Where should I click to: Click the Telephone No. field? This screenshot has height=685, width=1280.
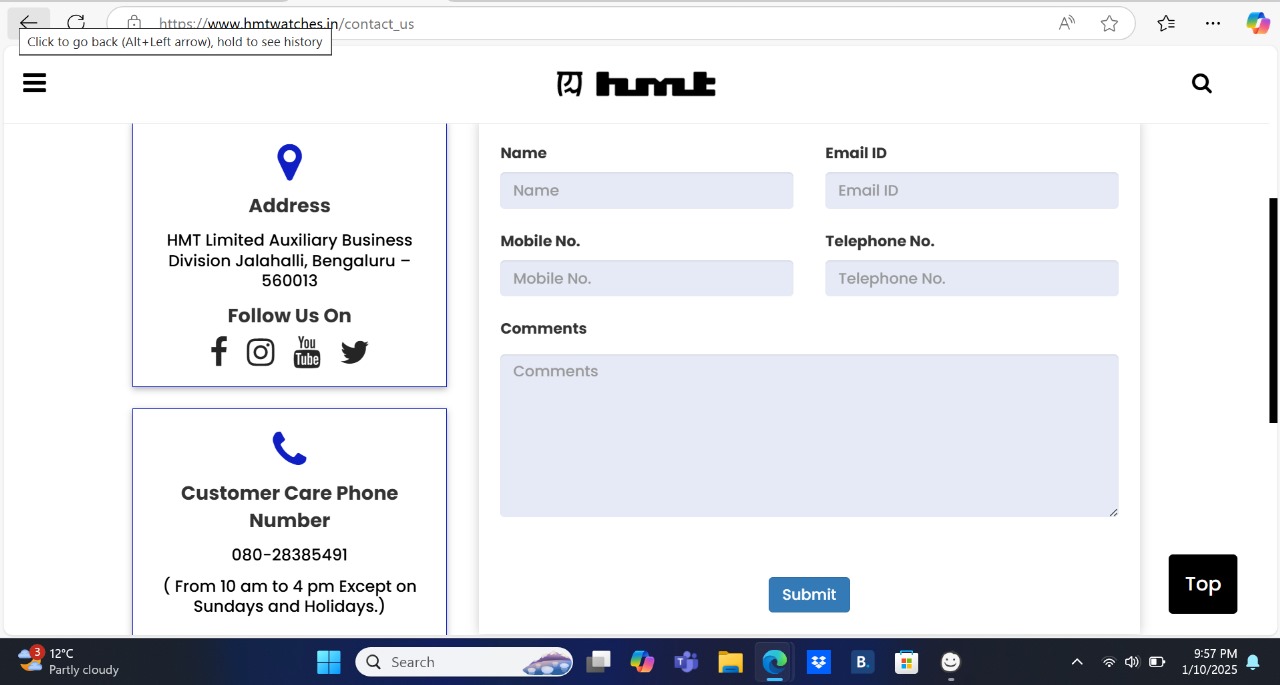[x=971, y=278]
